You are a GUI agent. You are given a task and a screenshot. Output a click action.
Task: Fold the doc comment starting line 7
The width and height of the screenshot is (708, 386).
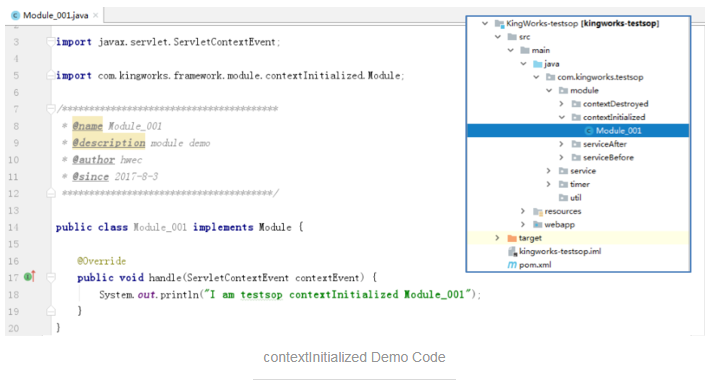[51, 109]
